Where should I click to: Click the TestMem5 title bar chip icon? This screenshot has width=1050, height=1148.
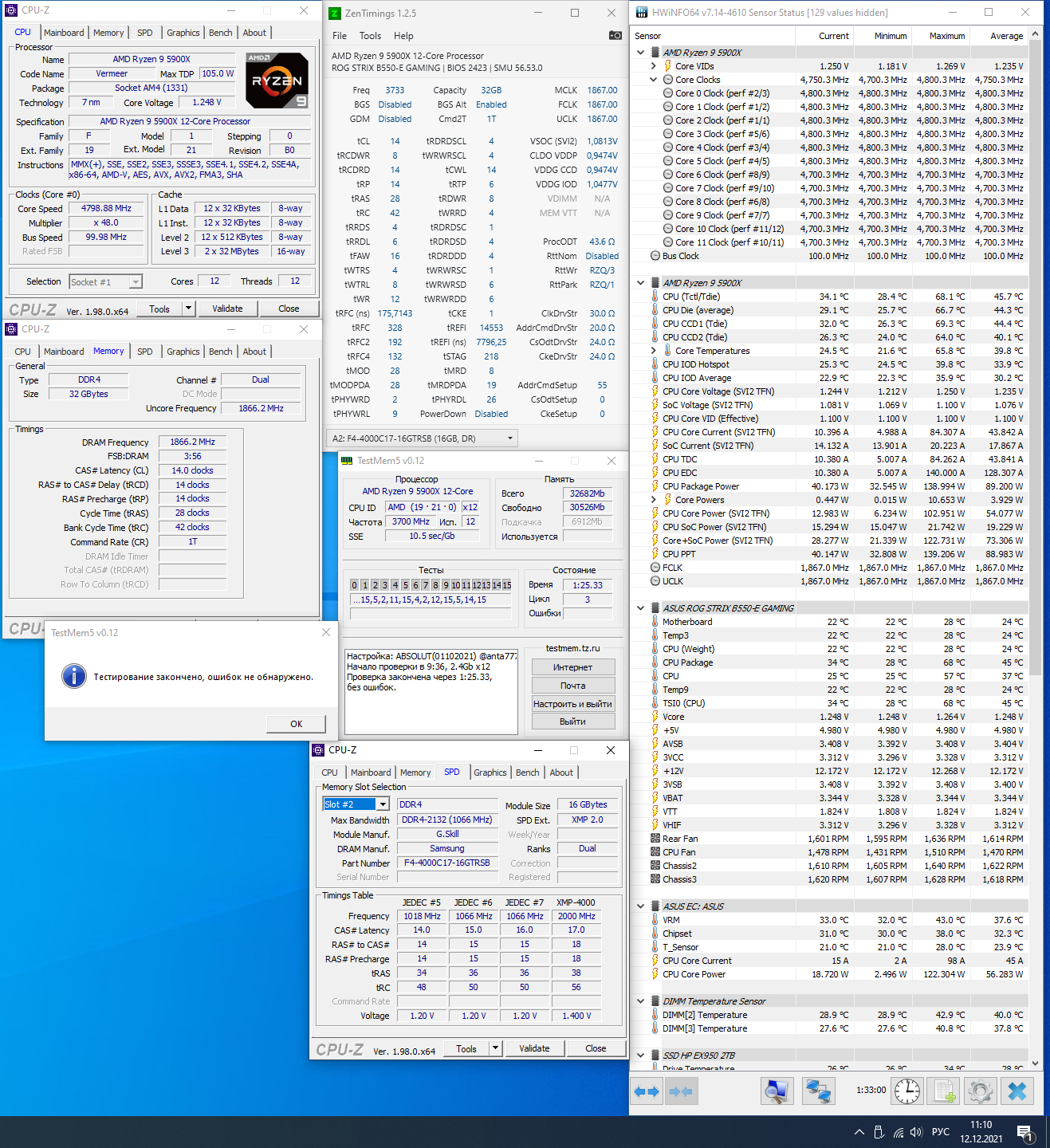[347, 461]
